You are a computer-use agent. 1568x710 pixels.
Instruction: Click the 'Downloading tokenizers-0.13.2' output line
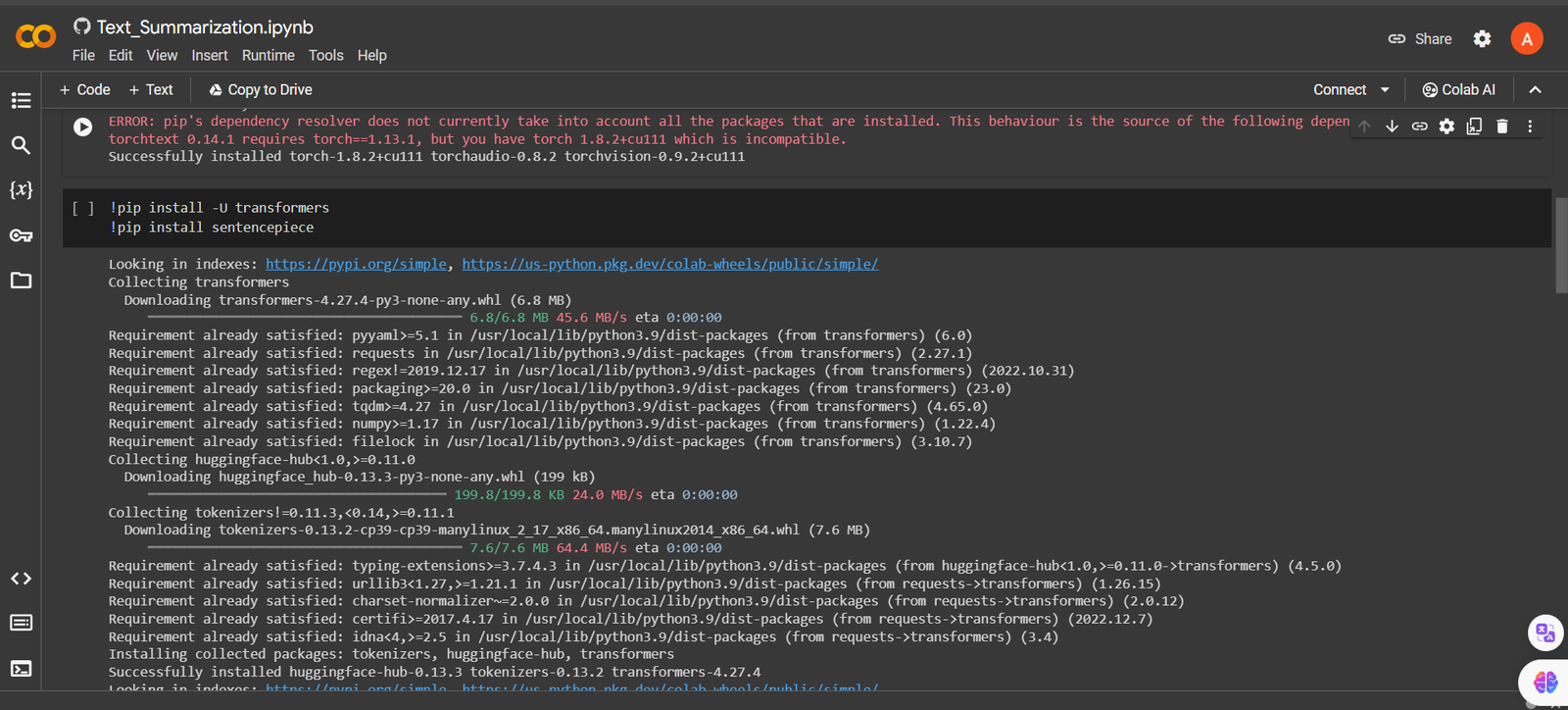point(497,530)
